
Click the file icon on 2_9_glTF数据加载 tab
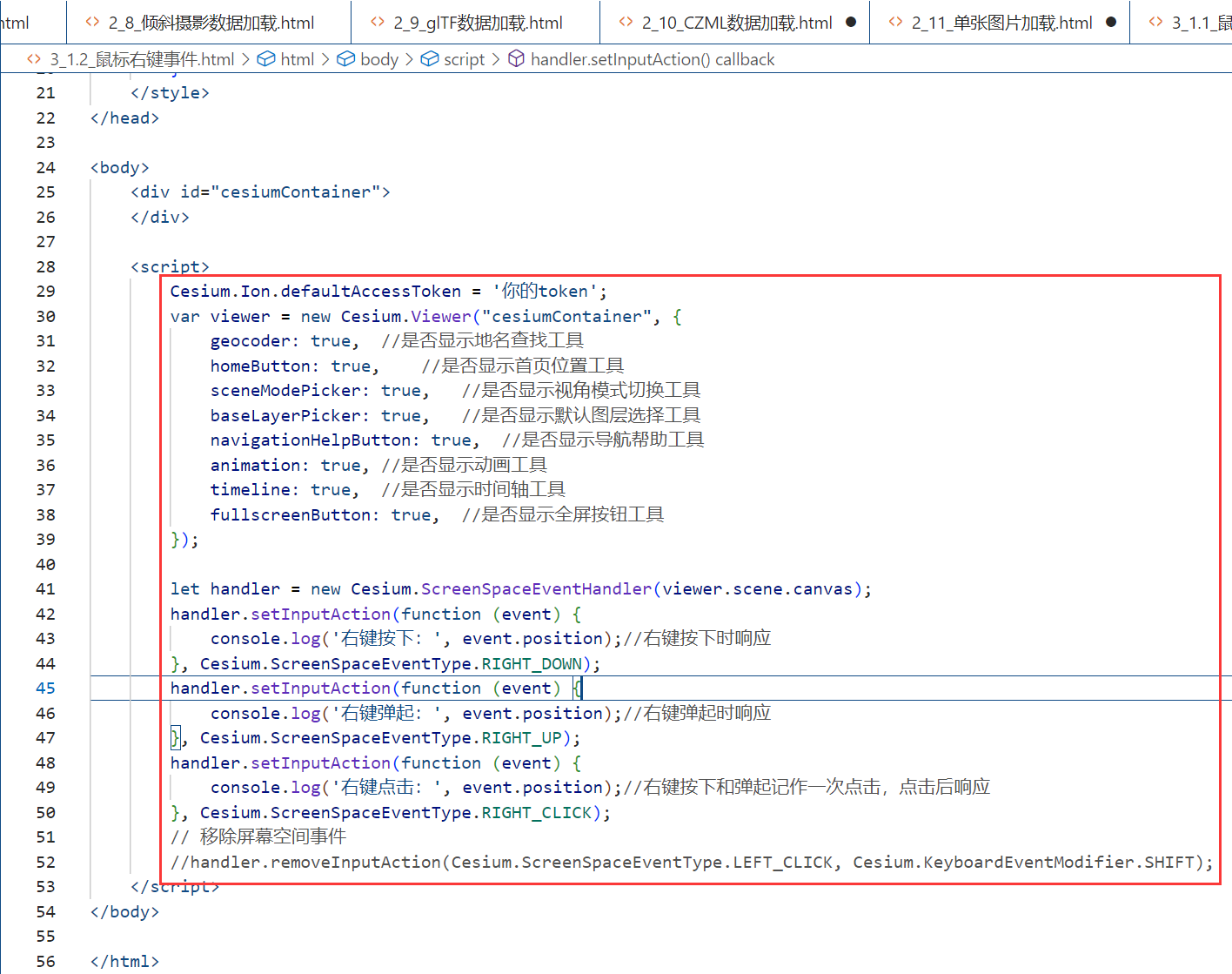378,23
